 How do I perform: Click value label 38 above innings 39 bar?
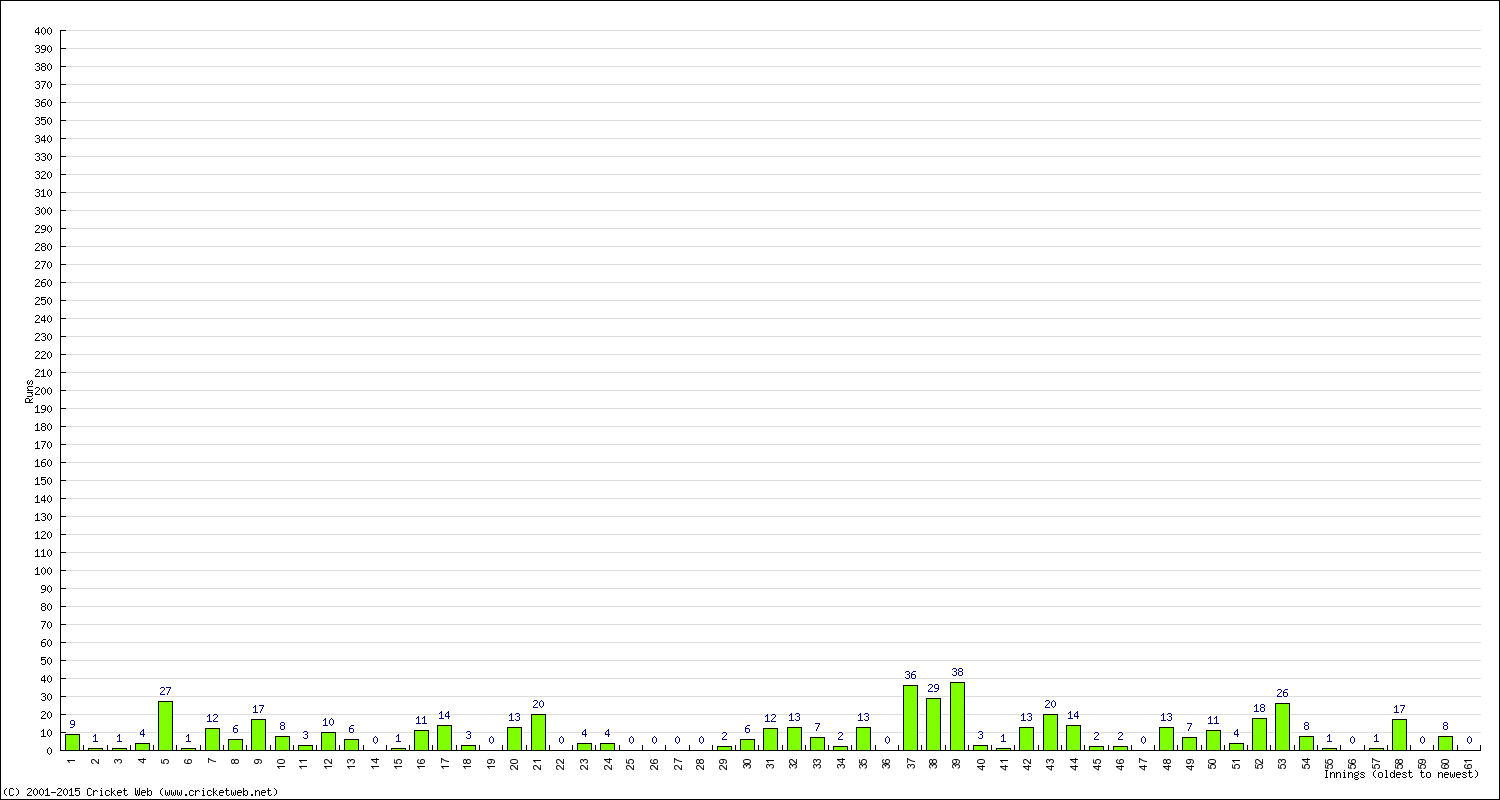(x=957, y=673)
